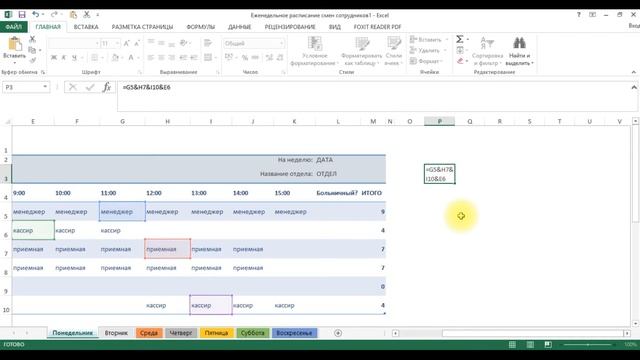Choose font color A icon
This screenshot has height=360, width=640.
click(131, 58)
